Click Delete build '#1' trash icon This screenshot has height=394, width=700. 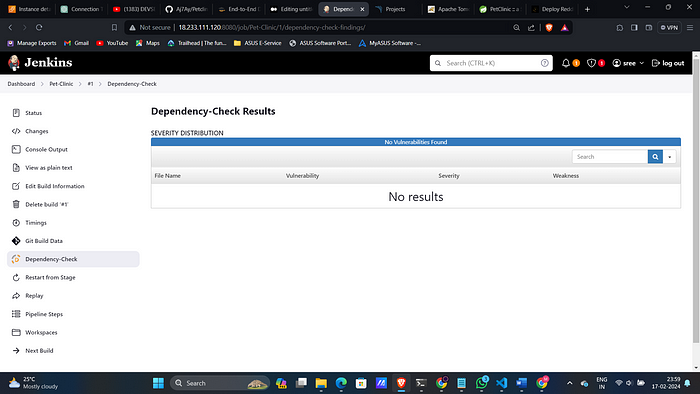(16, 204)
